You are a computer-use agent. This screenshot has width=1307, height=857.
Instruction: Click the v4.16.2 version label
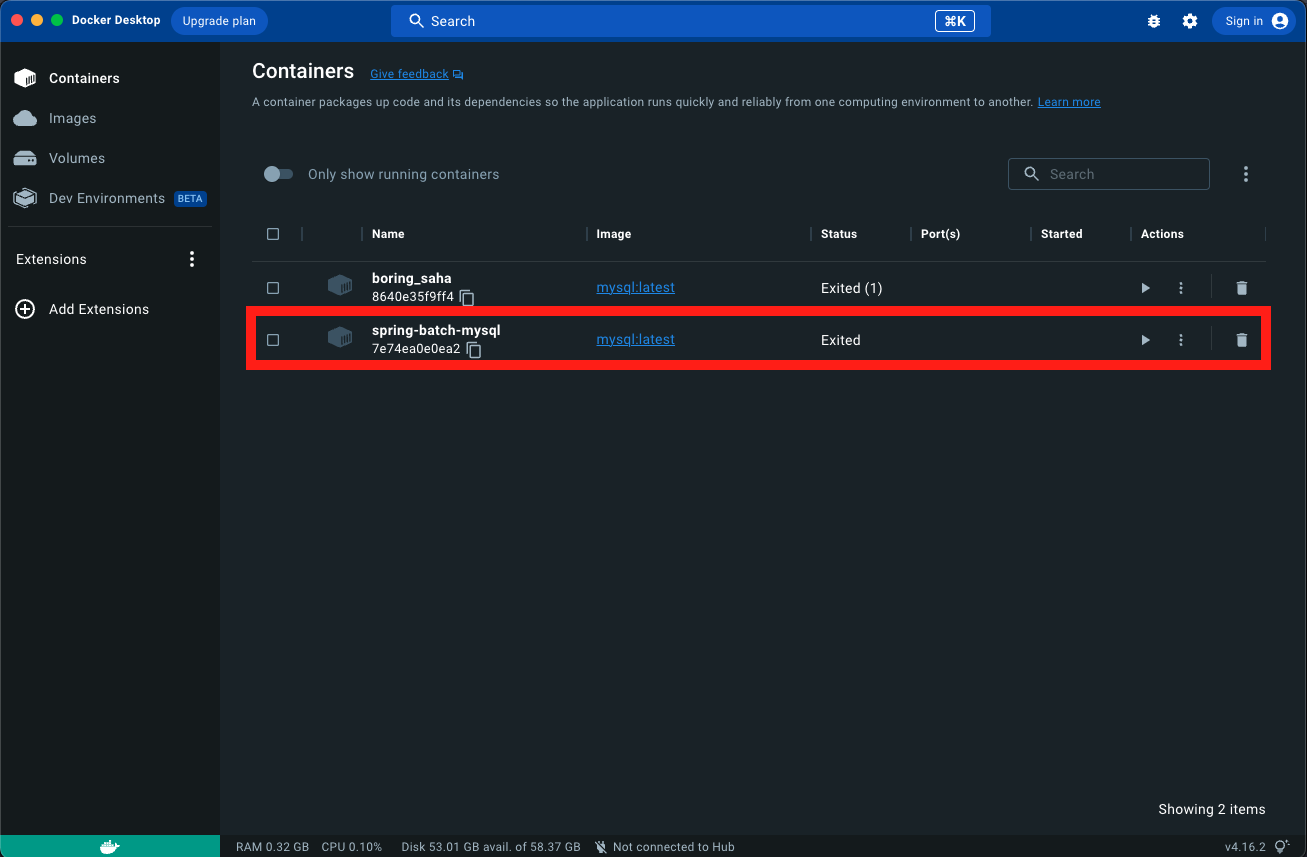pyautogui.click(x=1245, y=847)
